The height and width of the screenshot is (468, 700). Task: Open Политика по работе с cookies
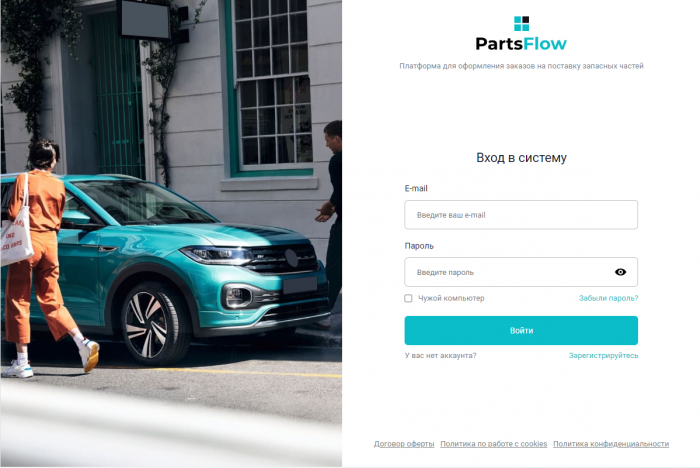click(493, 444)
